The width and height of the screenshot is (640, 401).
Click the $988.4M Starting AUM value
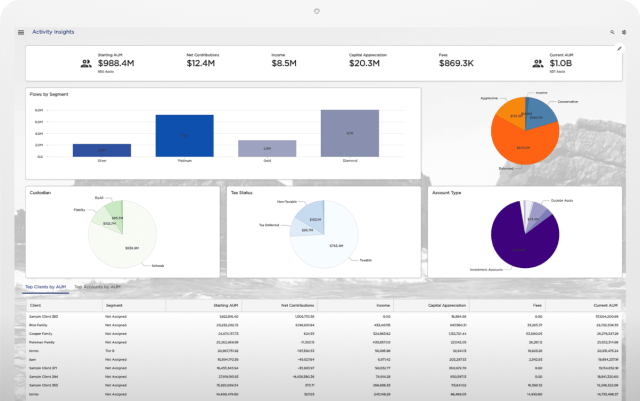(116, 63)
